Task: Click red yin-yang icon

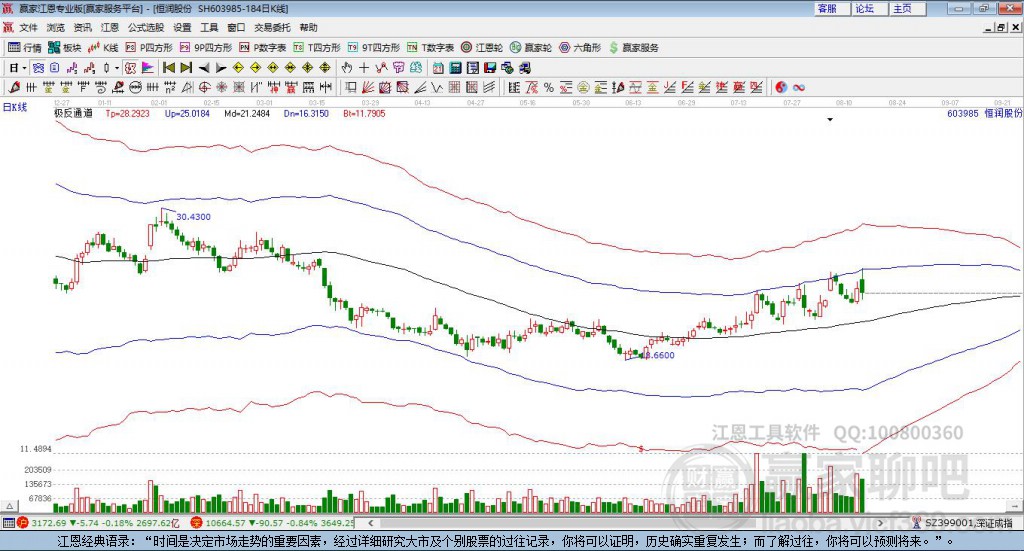Action: coord(780,87)
